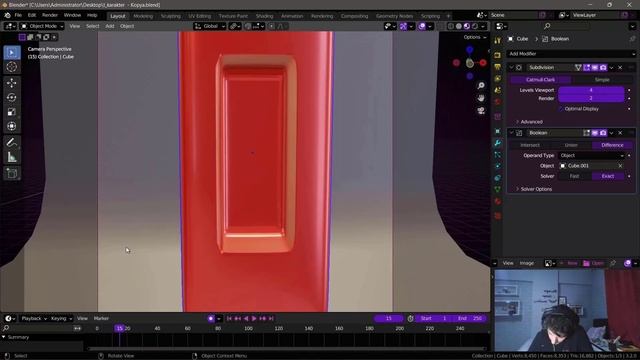Open the Material properties tab
The height and width of the screenshot is (360, 640).
(x=498, y=202)
